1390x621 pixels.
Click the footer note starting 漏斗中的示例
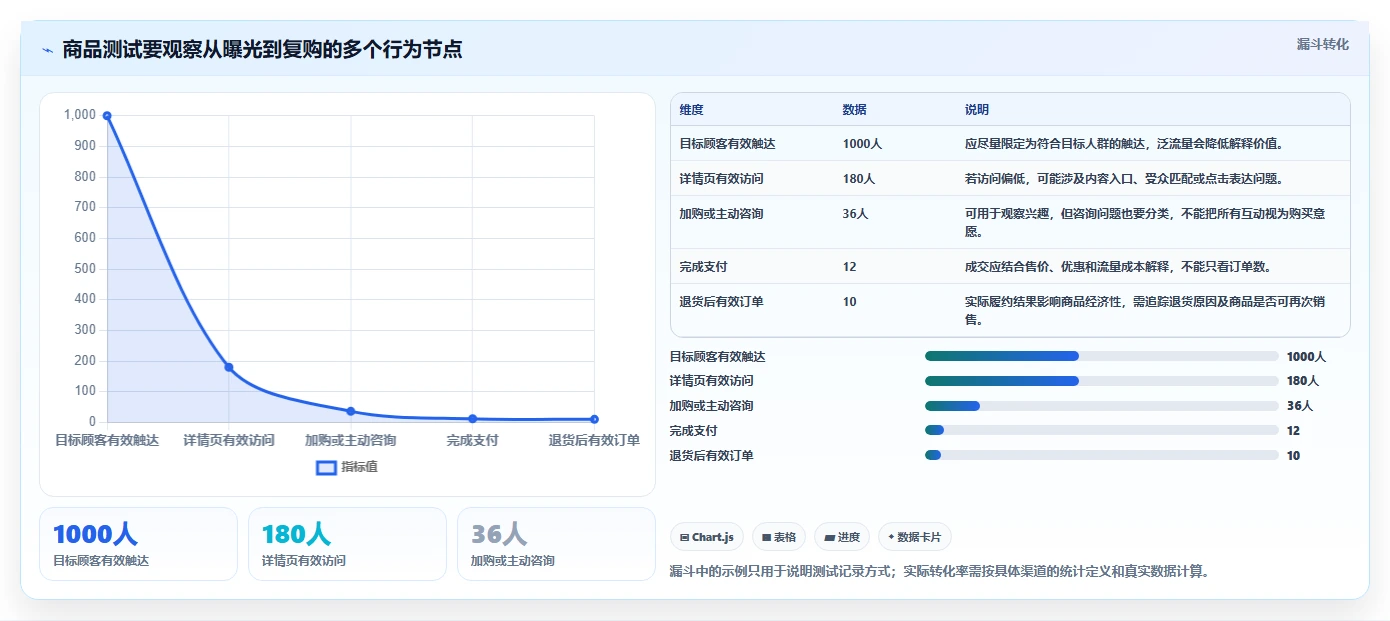pyautogui.click(x=939, y=572)
